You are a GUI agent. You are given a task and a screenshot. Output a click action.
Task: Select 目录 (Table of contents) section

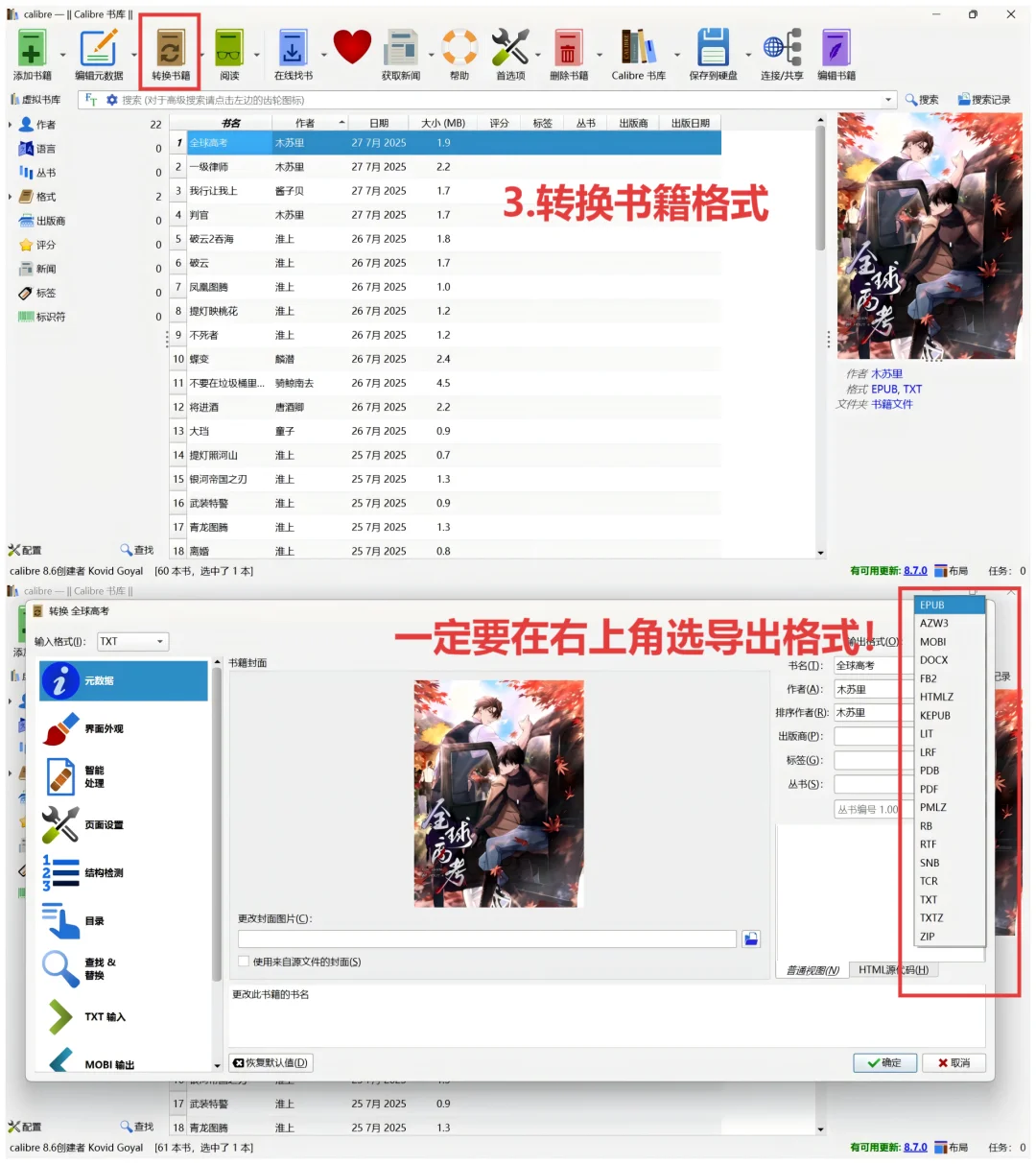tap(124, 921)
